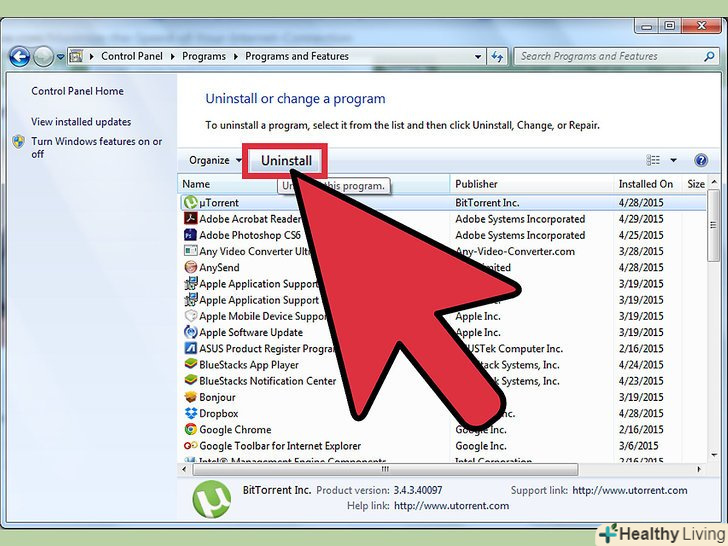Screen dimensions: 728x546
Task: Click the 3/6/2015 installed date cell
Action: pos(638,446)
